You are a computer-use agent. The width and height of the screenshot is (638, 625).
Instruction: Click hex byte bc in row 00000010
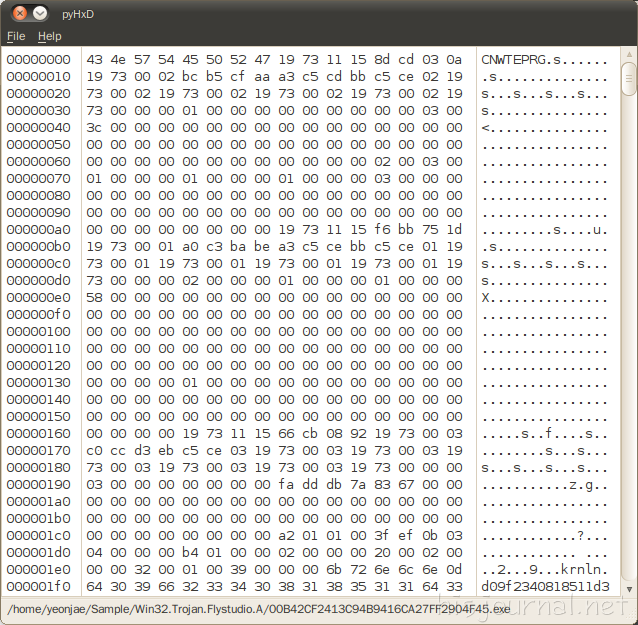pyautogui.click(x=190, y=76)
